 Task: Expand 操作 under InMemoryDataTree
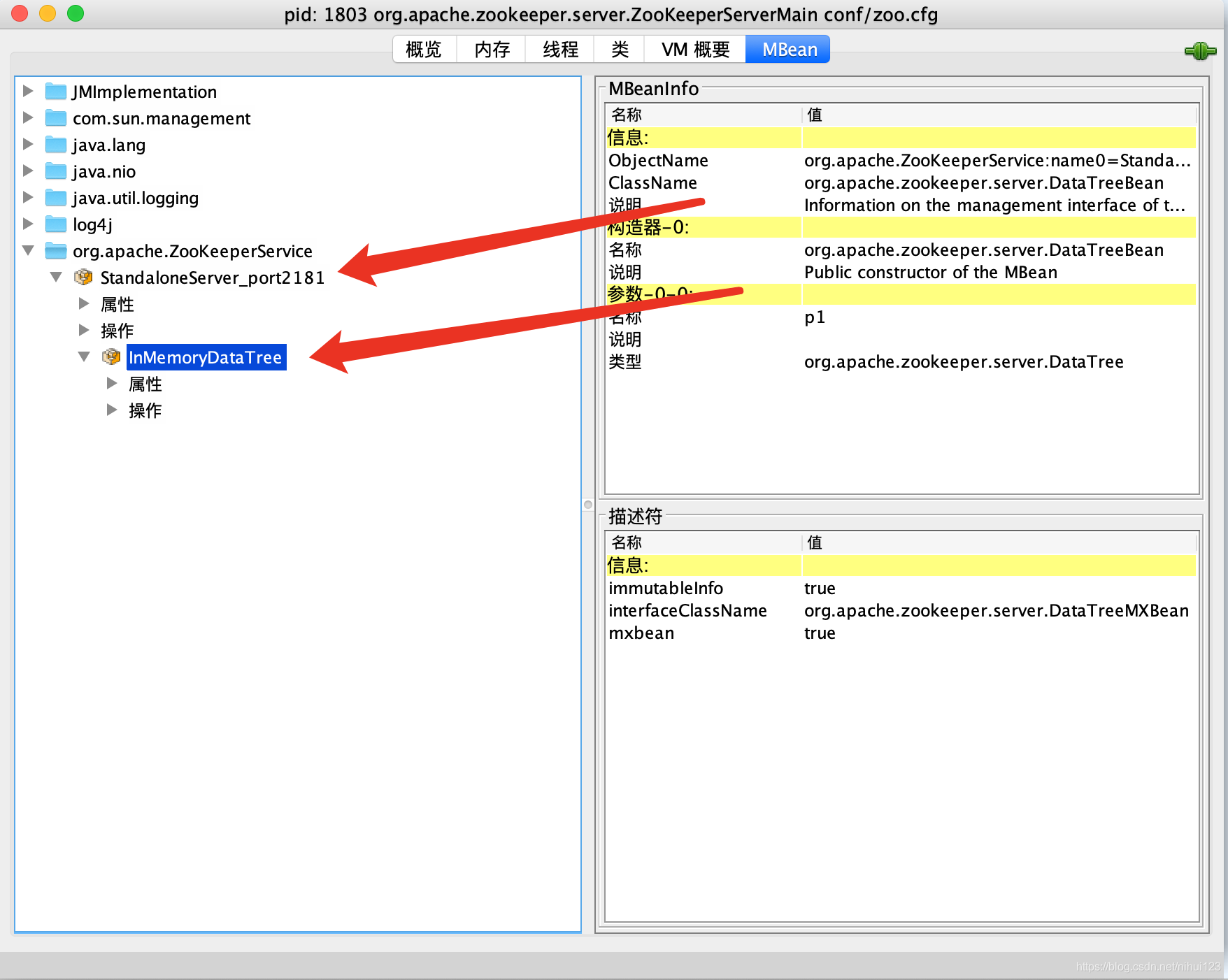[112, 410]
